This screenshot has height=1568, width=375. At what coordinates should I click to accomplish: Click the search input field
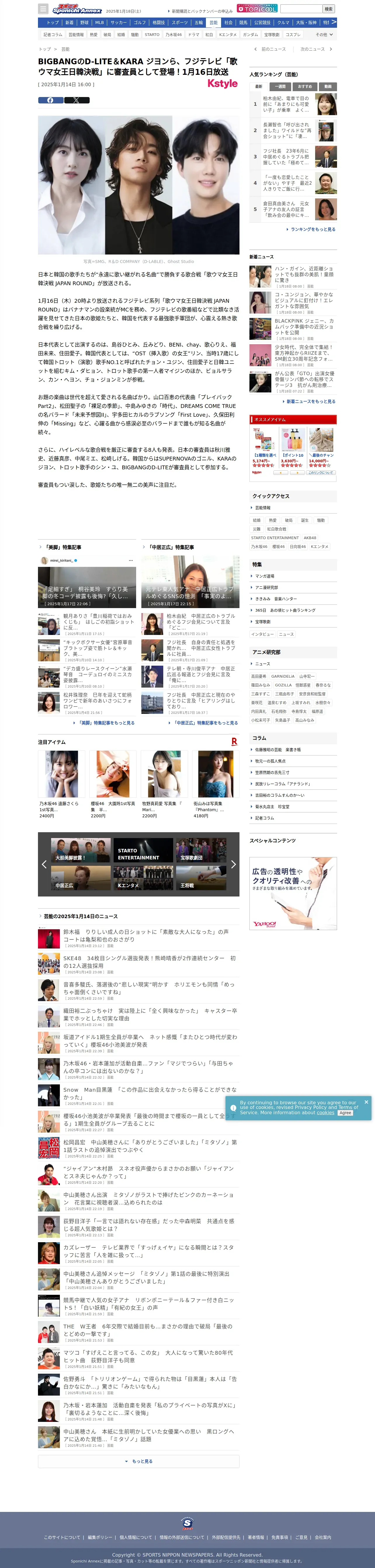pyautogui.click(x=301, y=8)
